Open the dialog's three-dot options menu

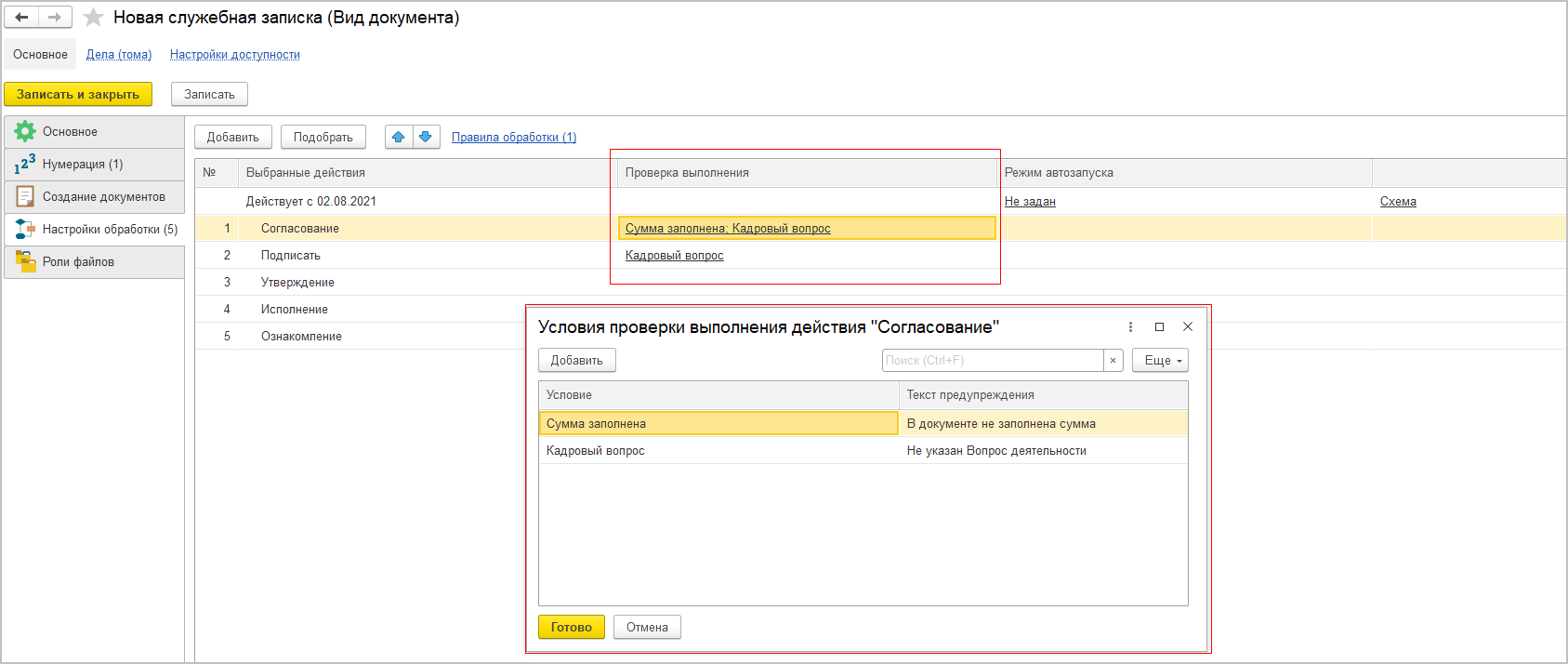(x=1130, y=327)
